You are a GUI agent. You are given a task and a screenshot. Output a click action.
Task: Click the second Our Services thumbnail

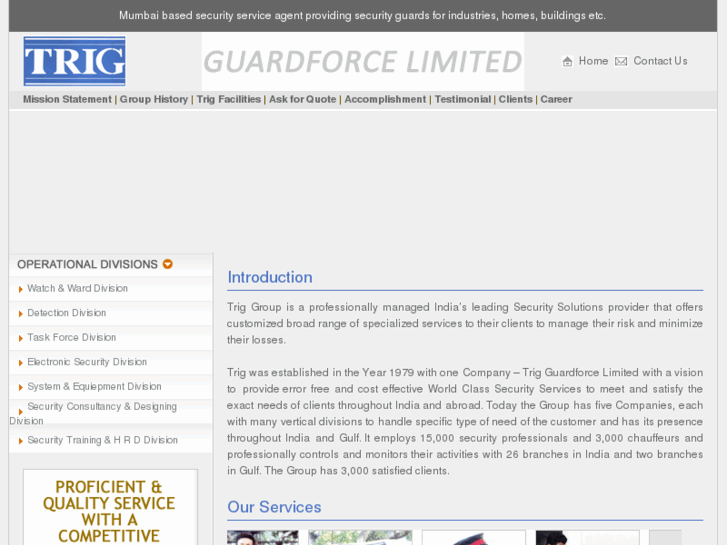coord(360,538)
